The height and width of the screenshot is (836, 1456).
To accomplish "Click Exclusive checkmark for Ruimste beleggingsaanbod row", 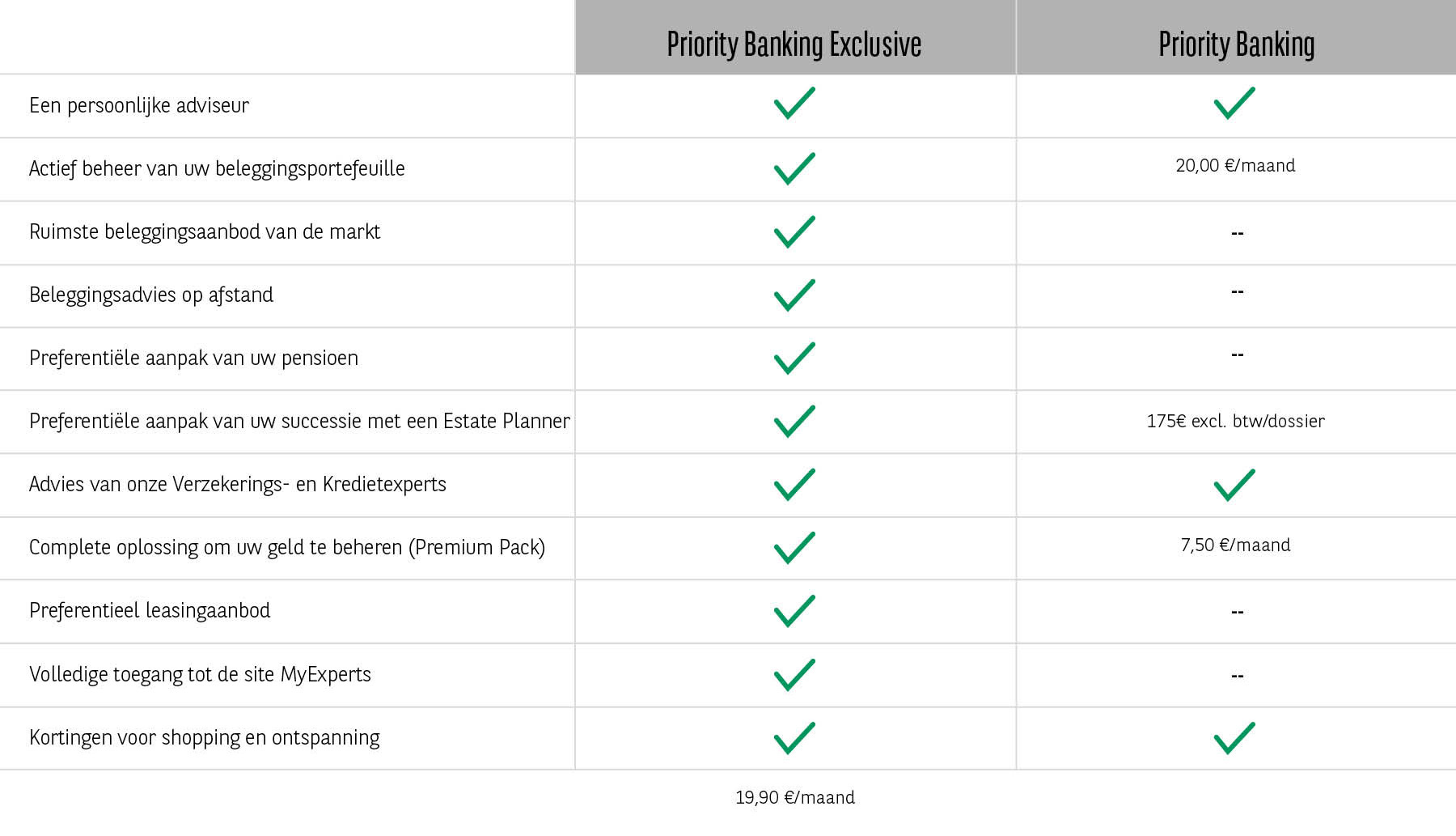I will click(x=794, y=231).
